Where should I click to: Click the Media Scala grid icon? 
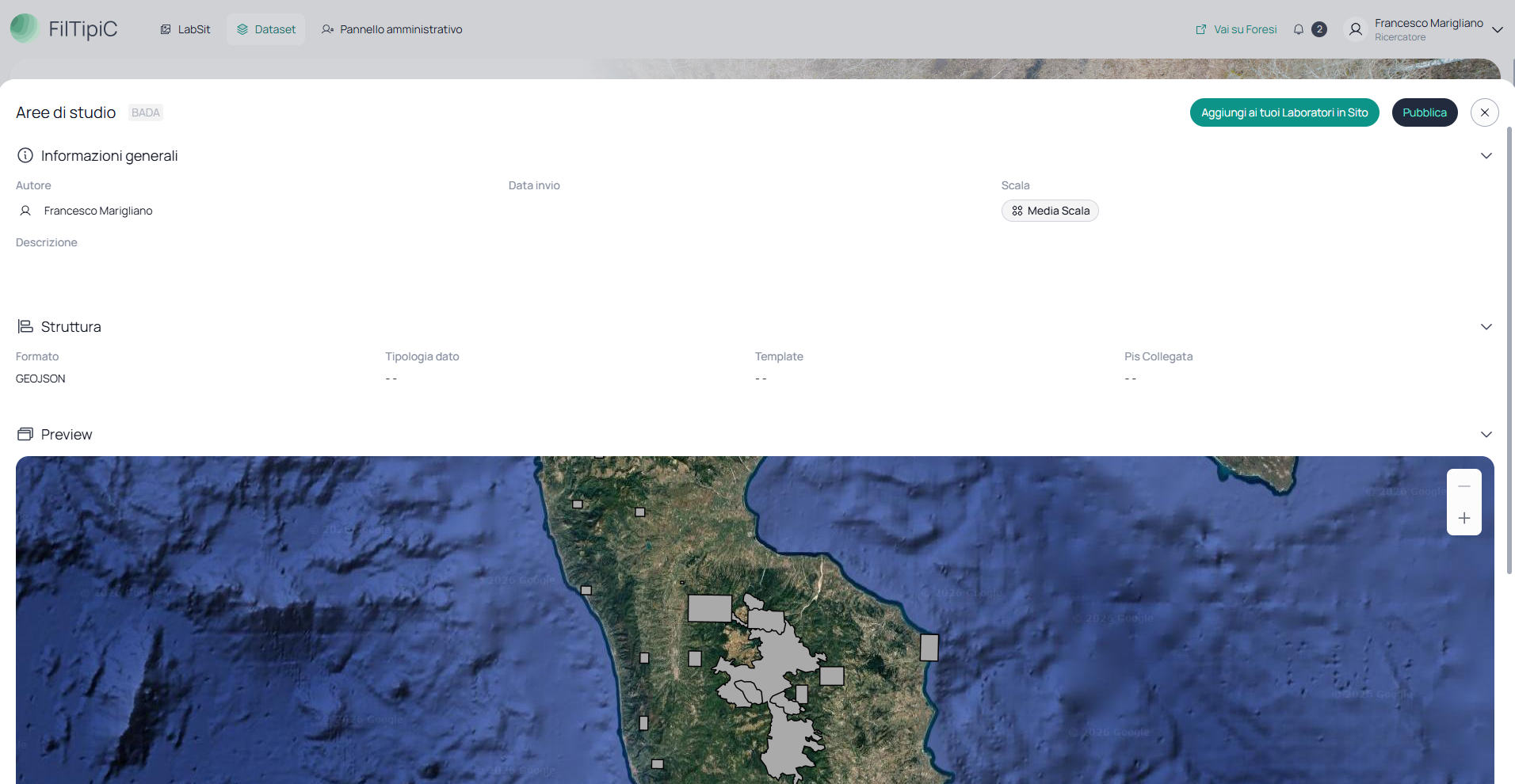(1017, 211)
